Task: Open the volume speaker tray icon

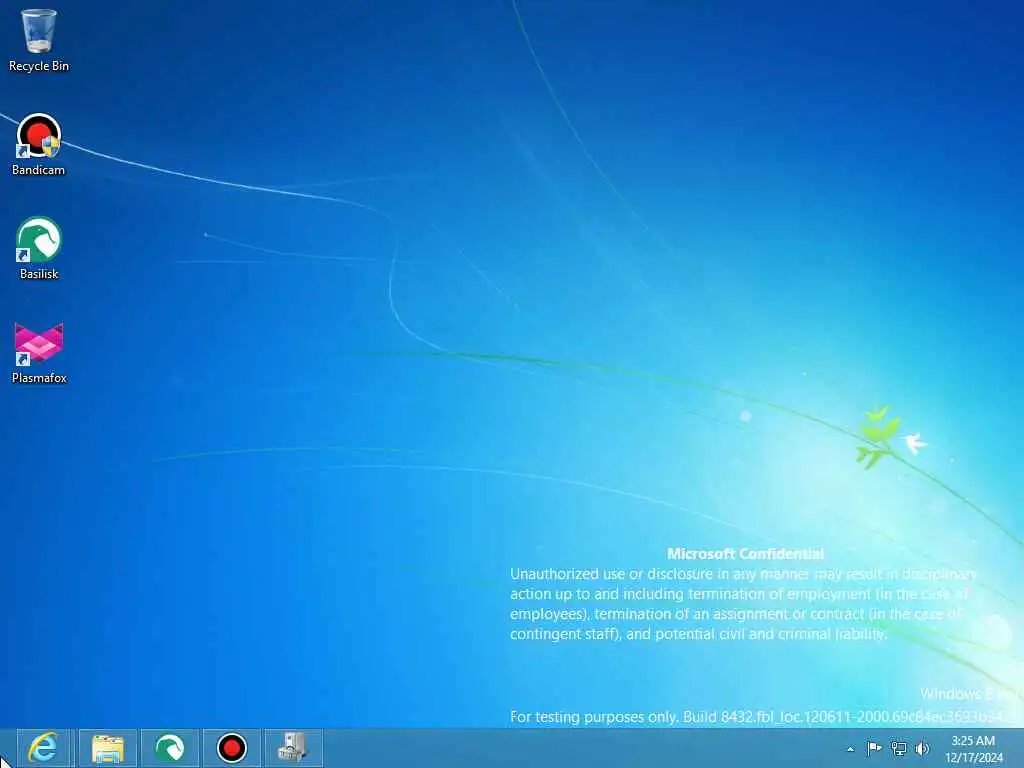Action: [x=922, y=748]
